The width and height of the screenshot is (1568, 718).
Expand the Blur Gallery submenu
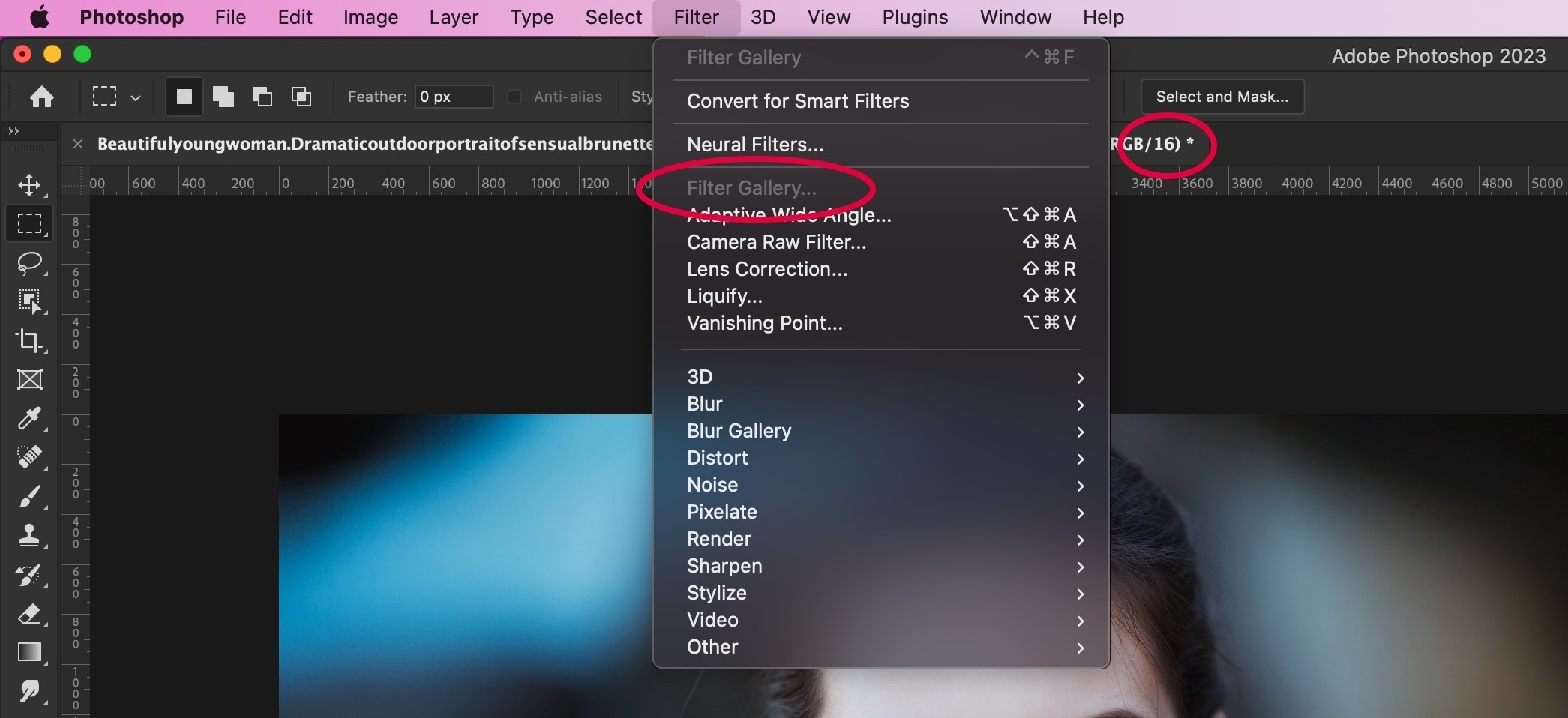pos(882,431)
